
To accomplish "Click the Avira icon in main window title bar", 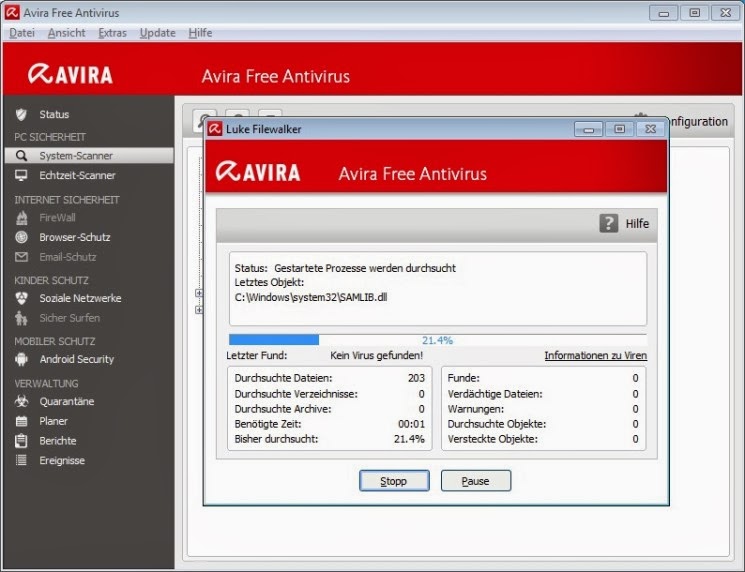I will click(x=12, y=12).
